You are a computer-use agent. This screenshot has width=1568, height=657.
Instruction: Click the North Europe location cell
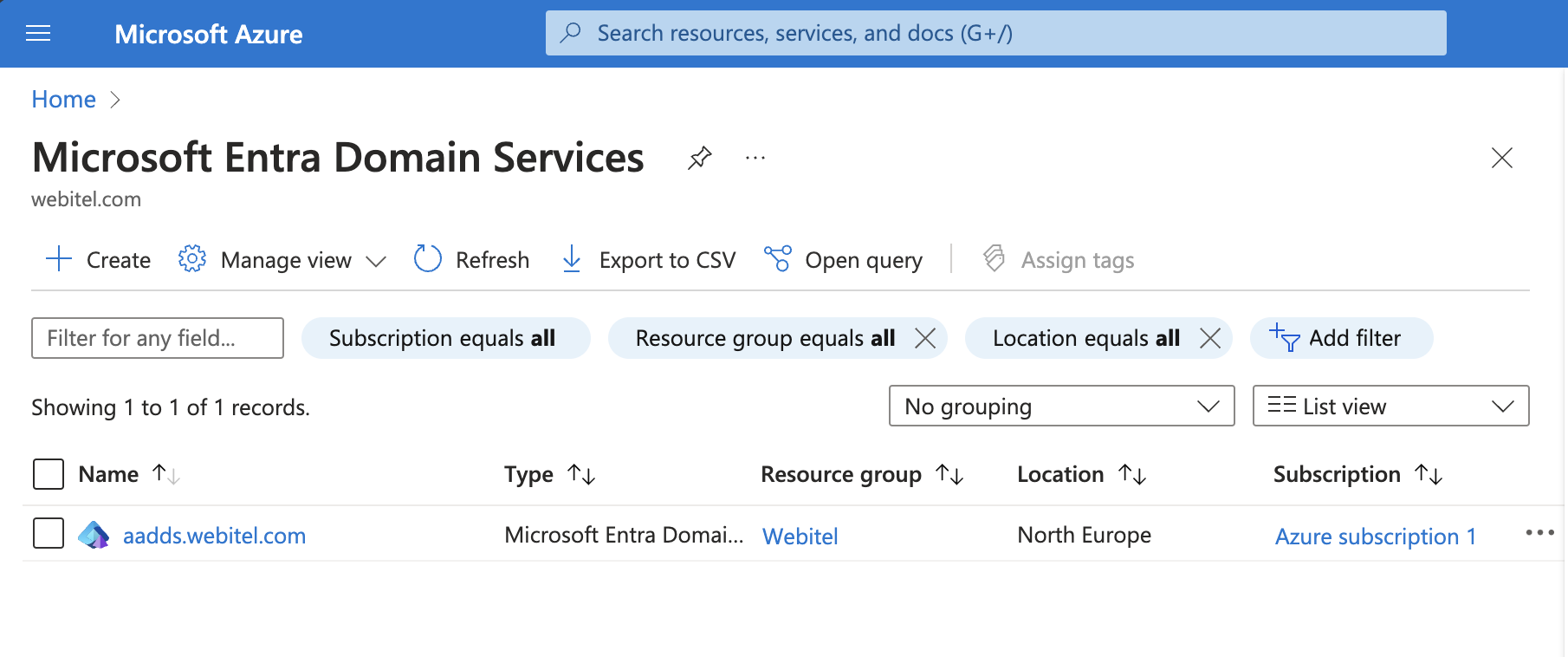(x=1084, y=535)
